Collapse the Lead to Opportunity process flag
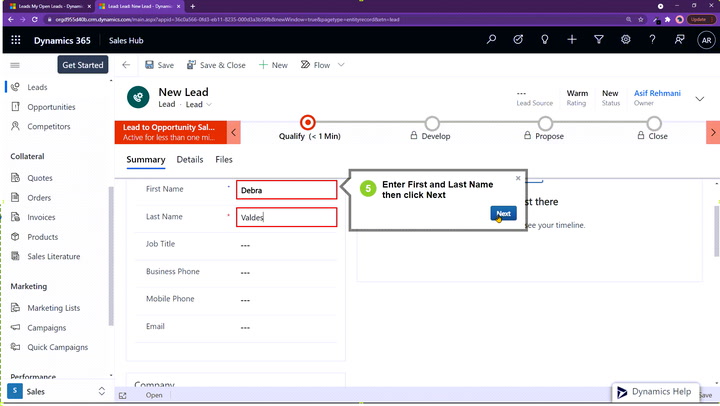 point(233,133)
